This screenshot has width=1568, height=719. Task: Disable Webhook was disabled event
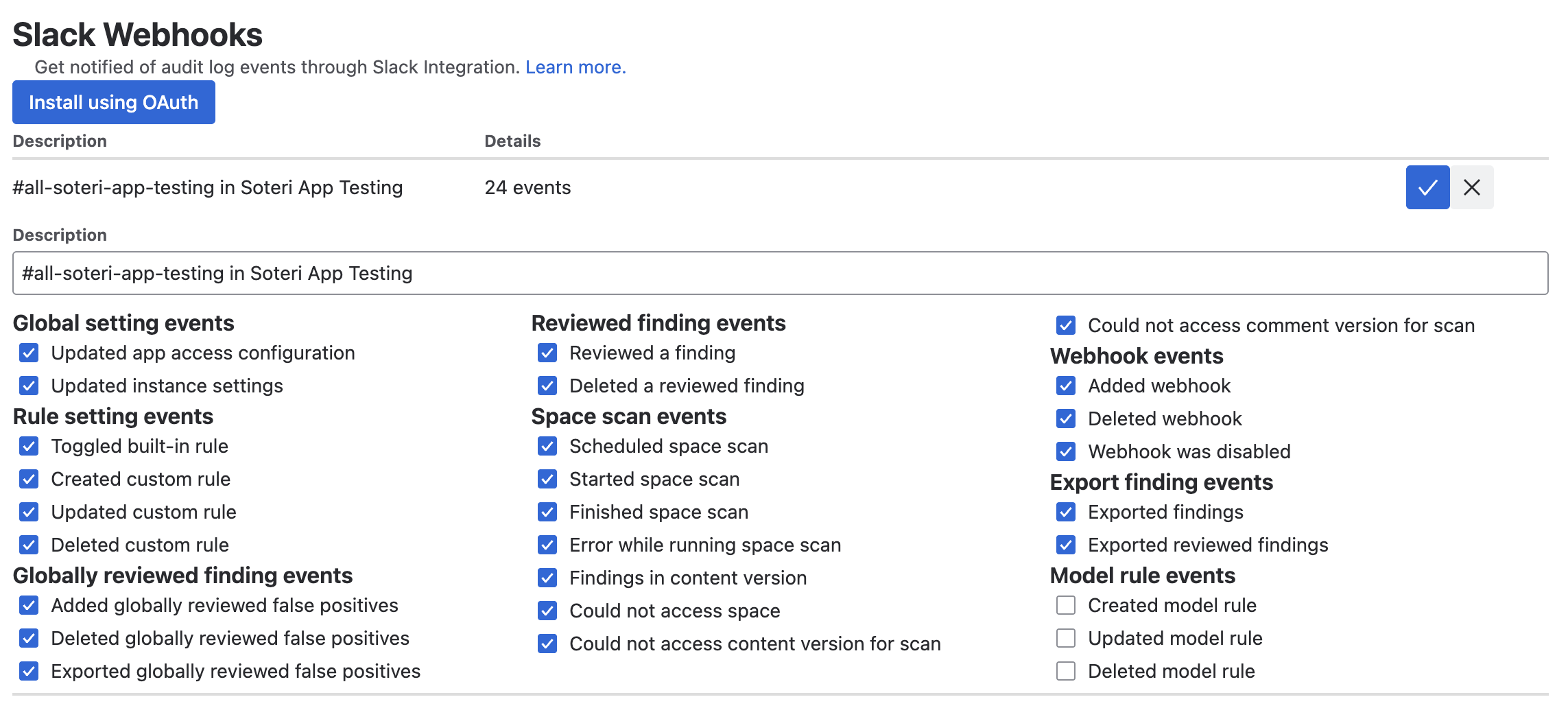1065,451
